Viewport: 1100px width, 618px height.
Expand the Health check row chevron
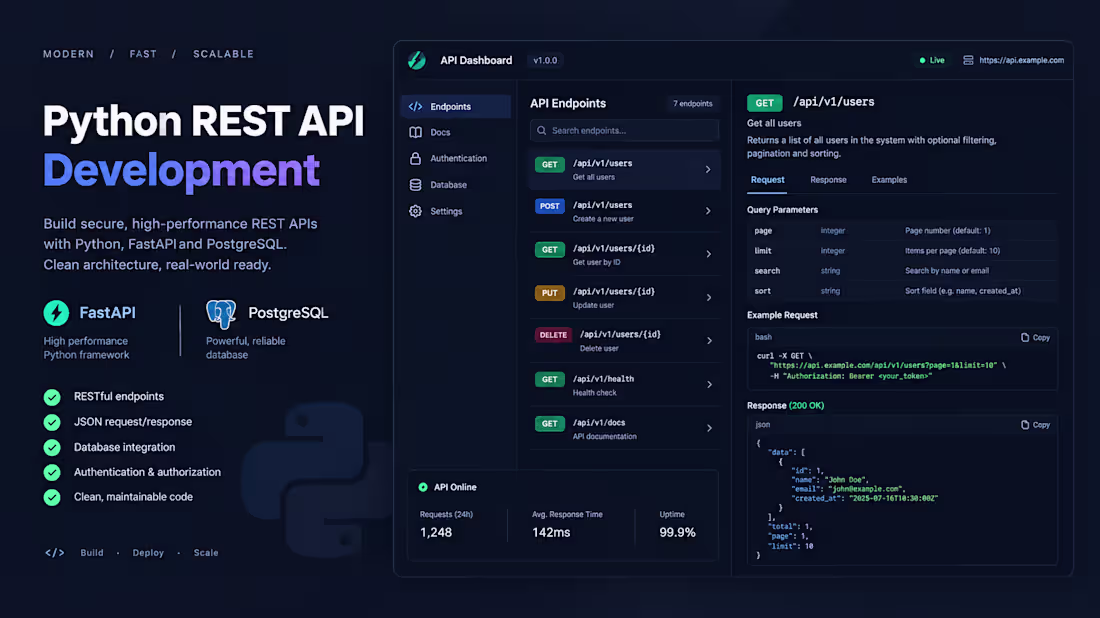709,384
